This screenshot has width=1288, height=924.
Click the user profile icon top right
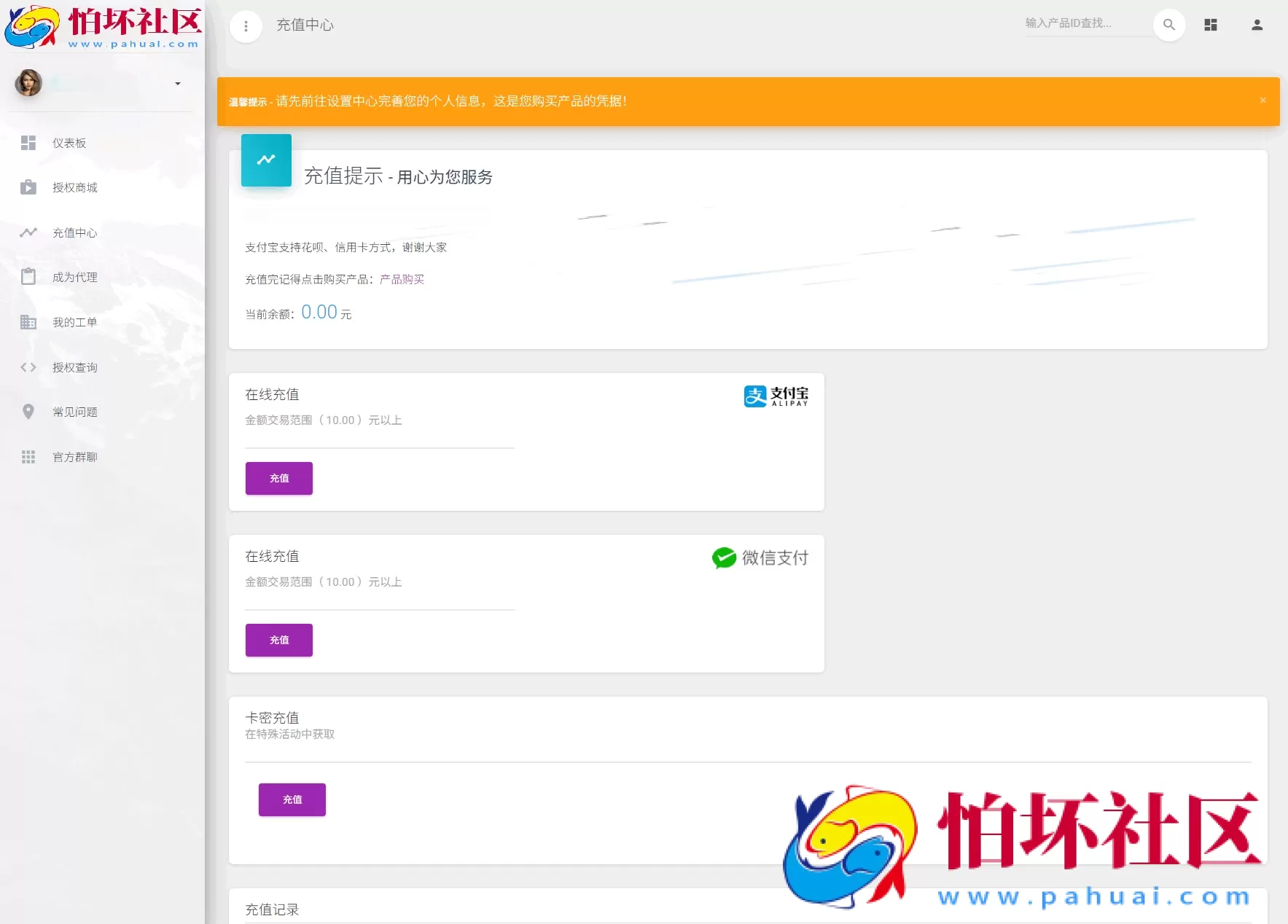(1256, 24)
